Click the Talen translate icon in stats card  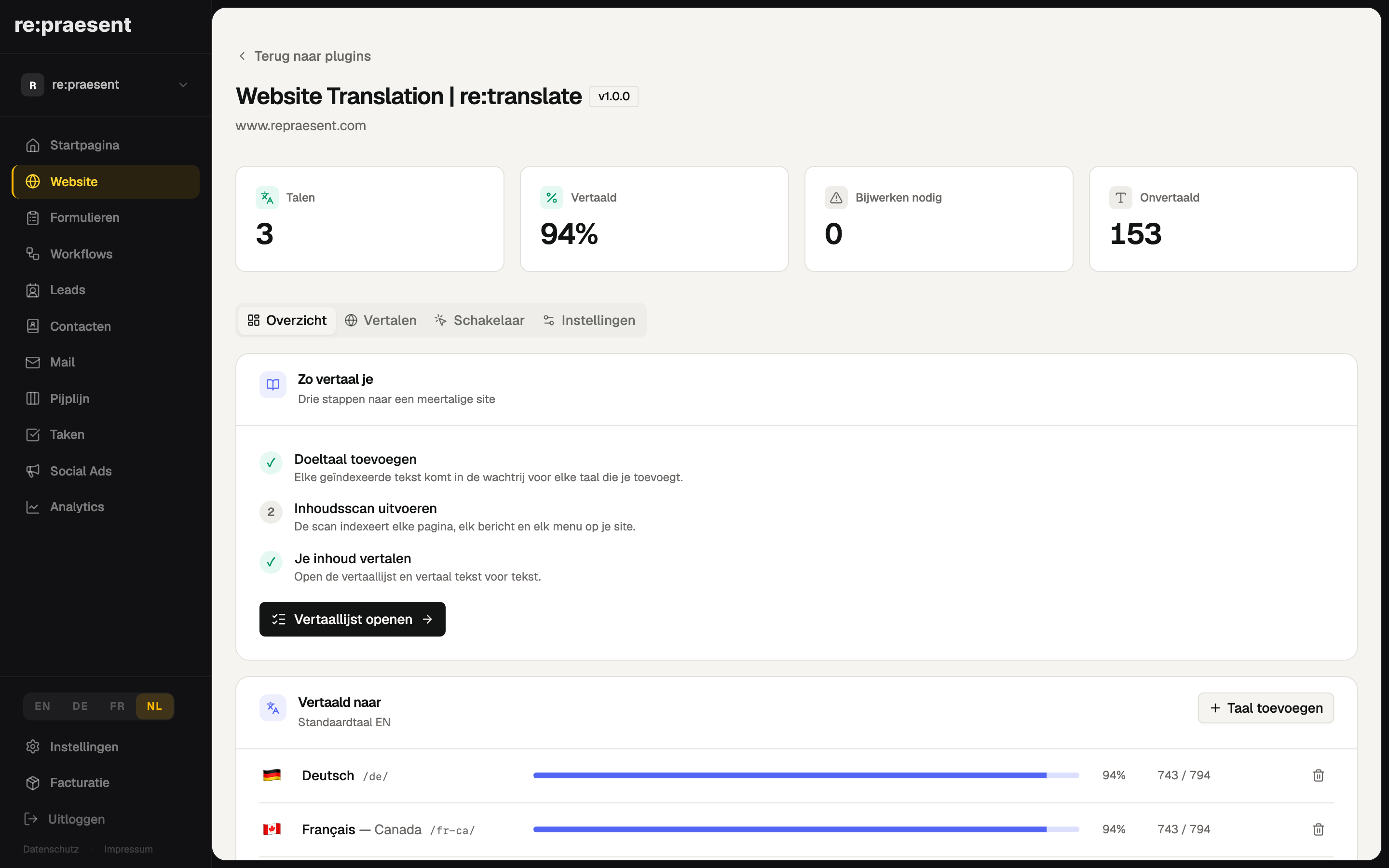click(267, 198)
